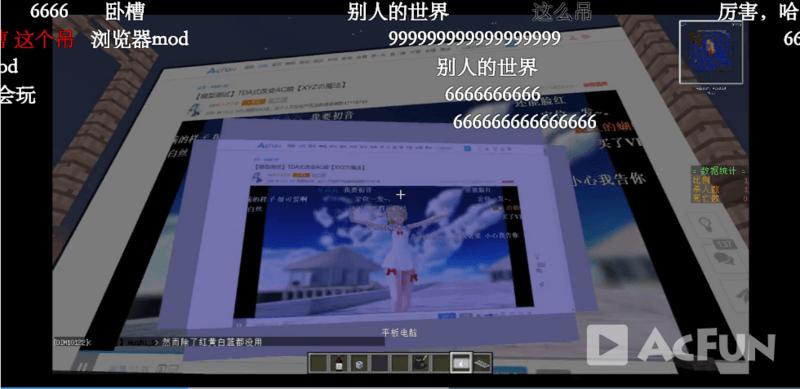The width and height of the screenshot is (800, 389).
Task: Click the inner page video title text
Action: click(x=311, y=167)
